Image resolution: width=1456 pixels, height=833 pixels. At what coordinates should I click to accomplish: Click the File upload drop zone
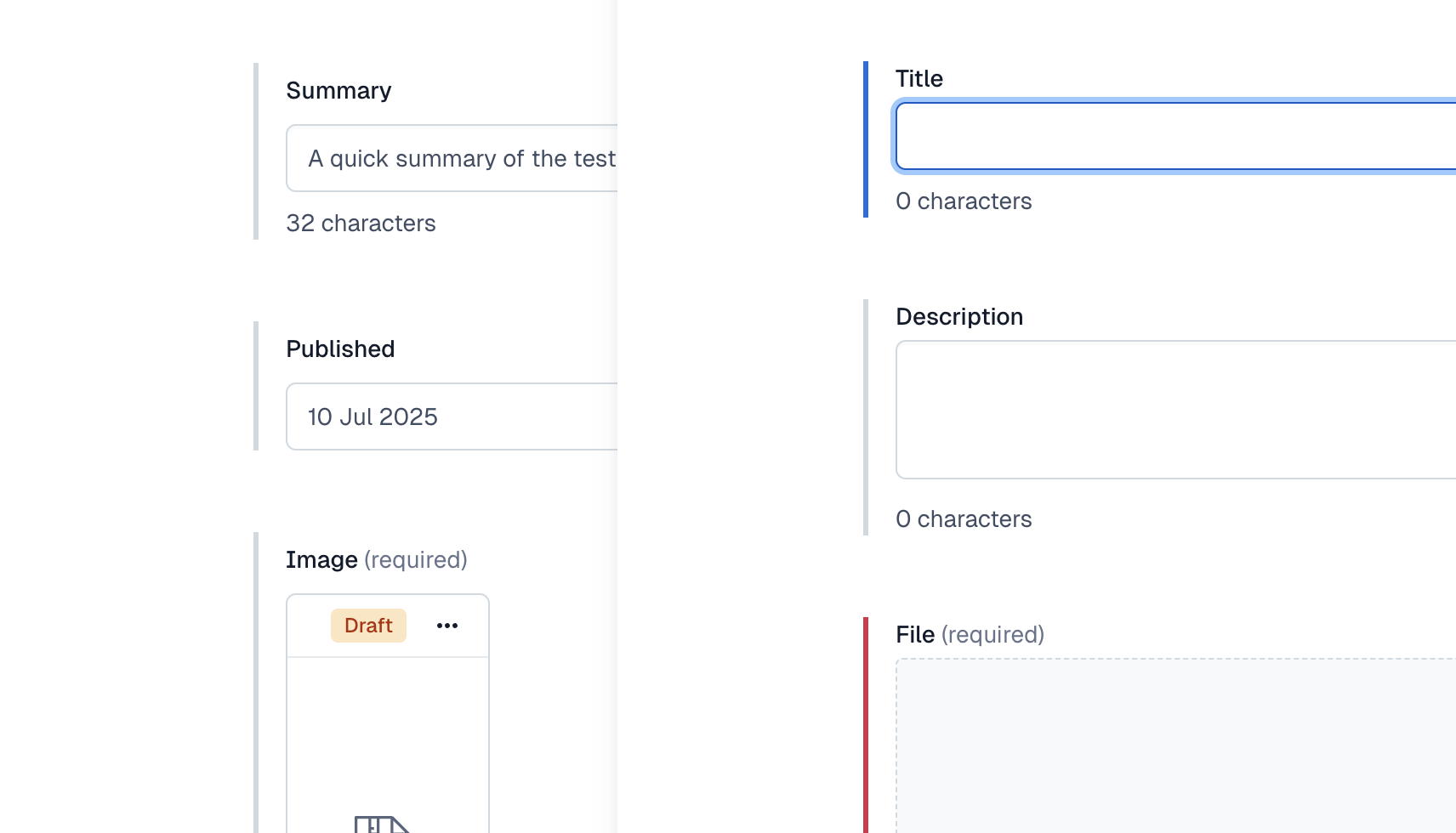coord(1176,745)
